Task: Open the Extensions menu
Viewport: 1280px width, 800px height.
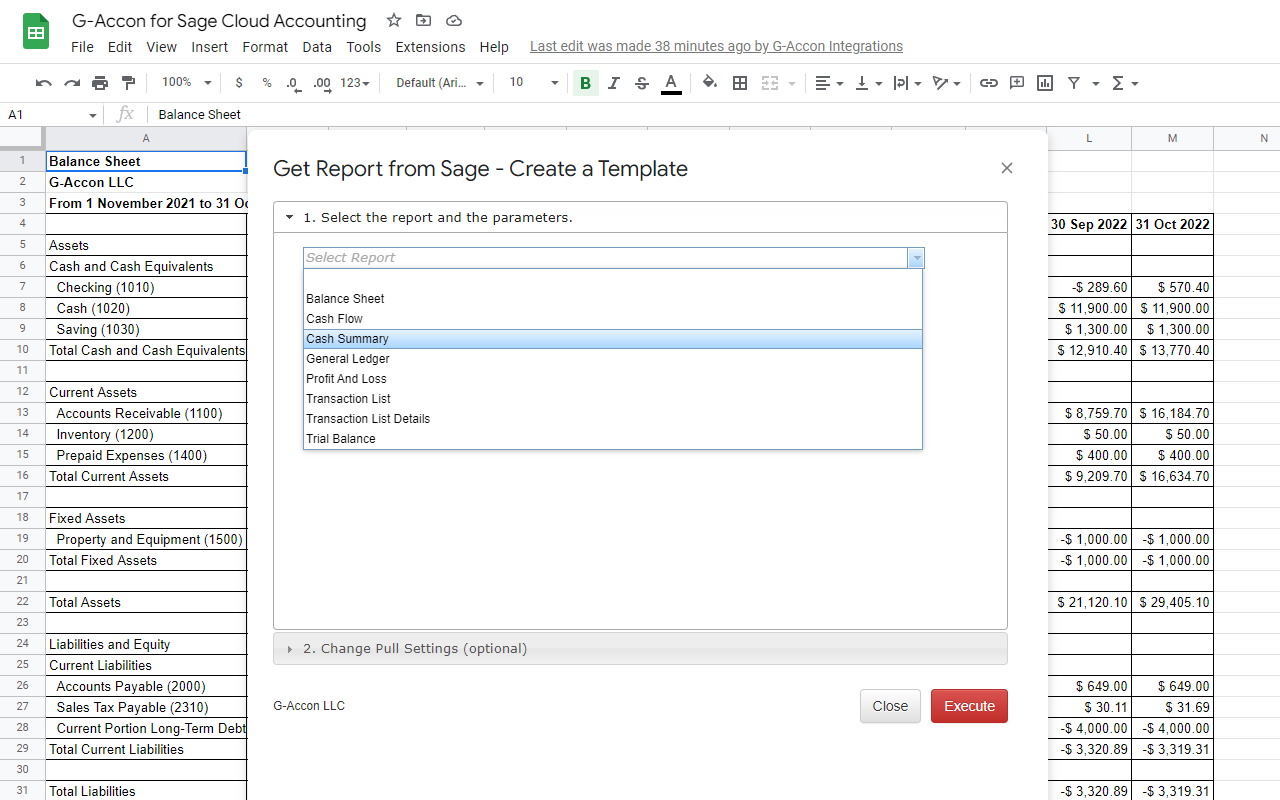Action: [430, 47]
